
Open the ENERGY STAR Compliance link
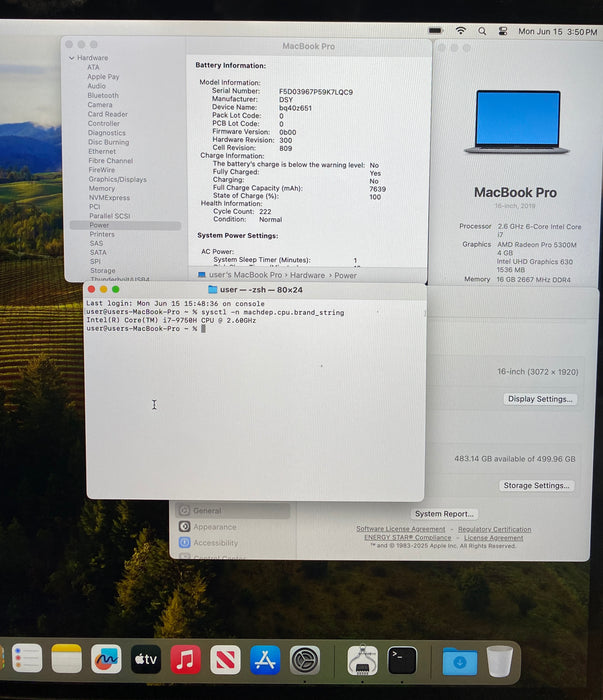(x=408, y=538)
